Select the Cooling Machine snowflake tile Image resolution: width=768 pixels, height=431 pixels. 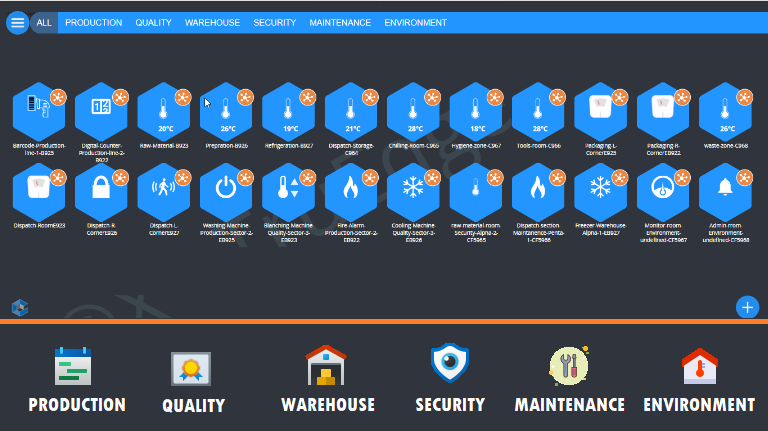point(413,192)
